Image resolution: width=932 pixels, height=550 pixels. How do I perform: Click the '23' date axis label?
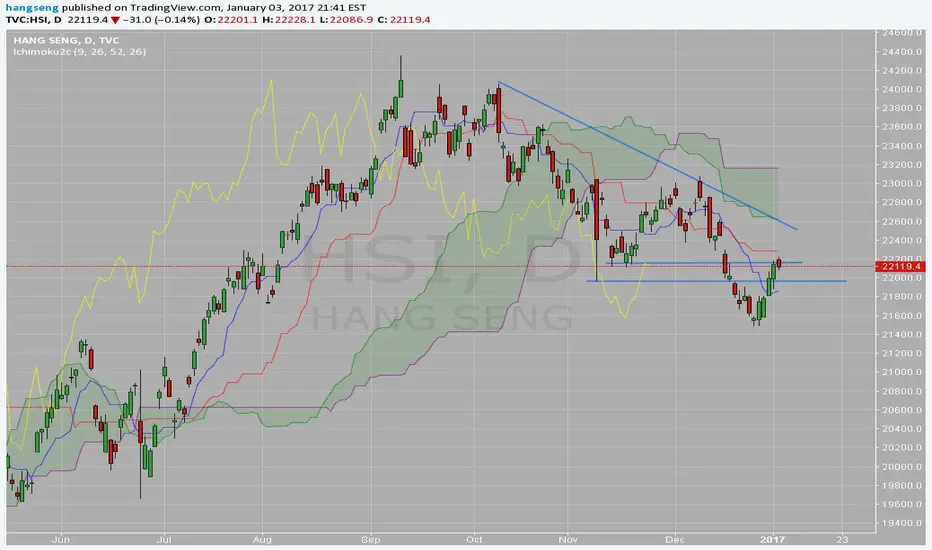pos(842,540)
